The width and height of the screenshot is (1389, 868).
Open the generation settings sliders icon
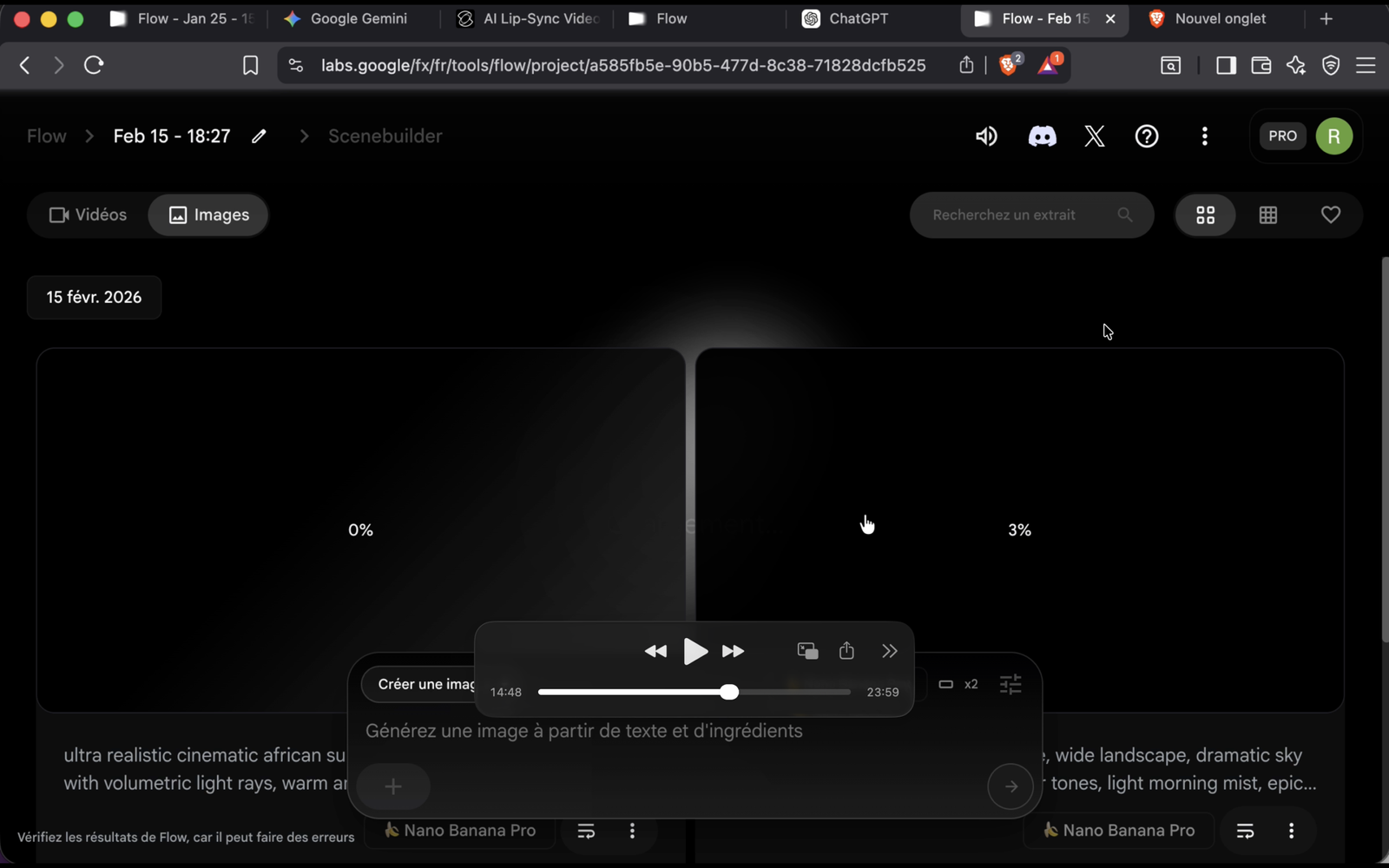point(1010,685)
